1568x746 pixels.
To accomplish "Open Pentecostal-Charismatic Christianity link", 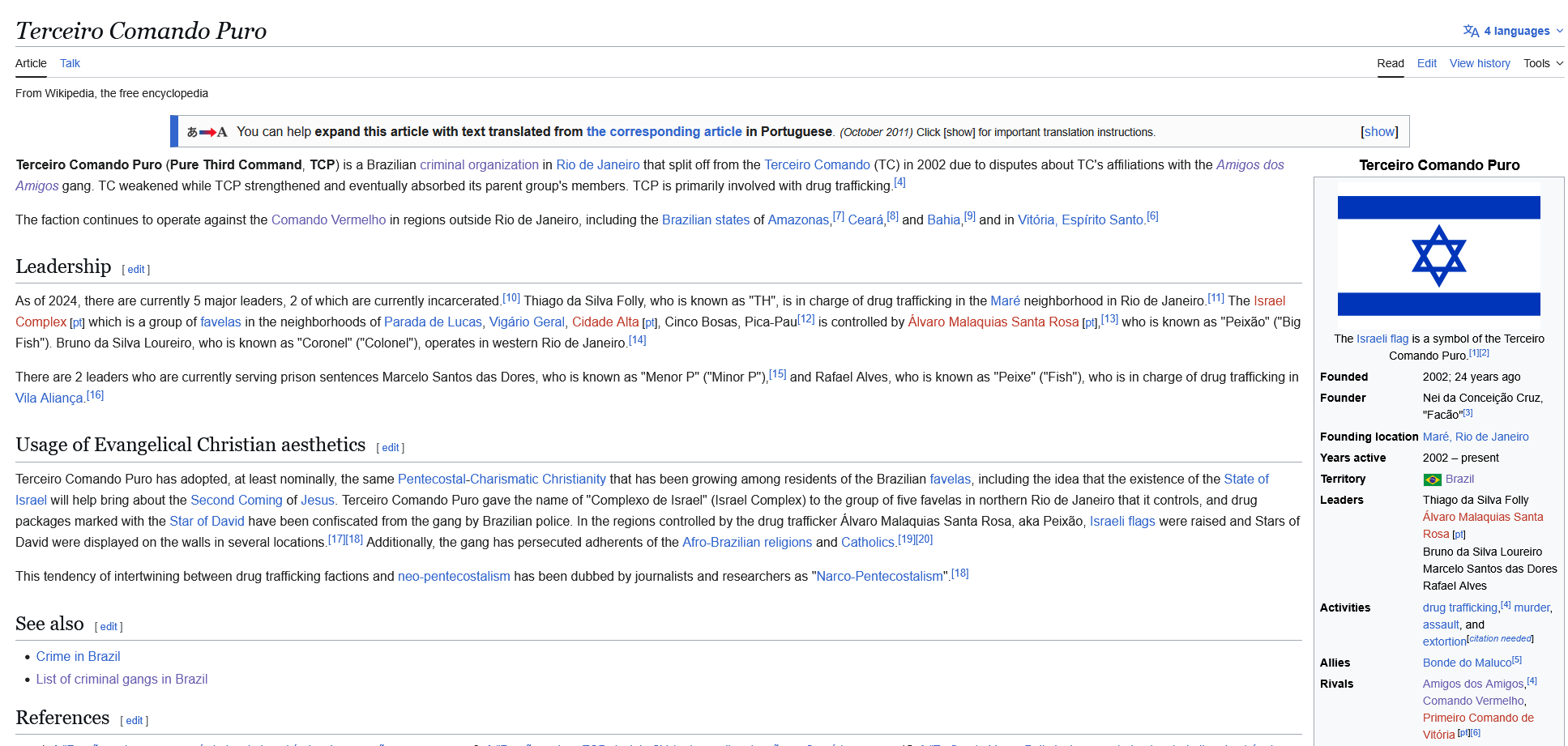I will [x=502, y=480].
